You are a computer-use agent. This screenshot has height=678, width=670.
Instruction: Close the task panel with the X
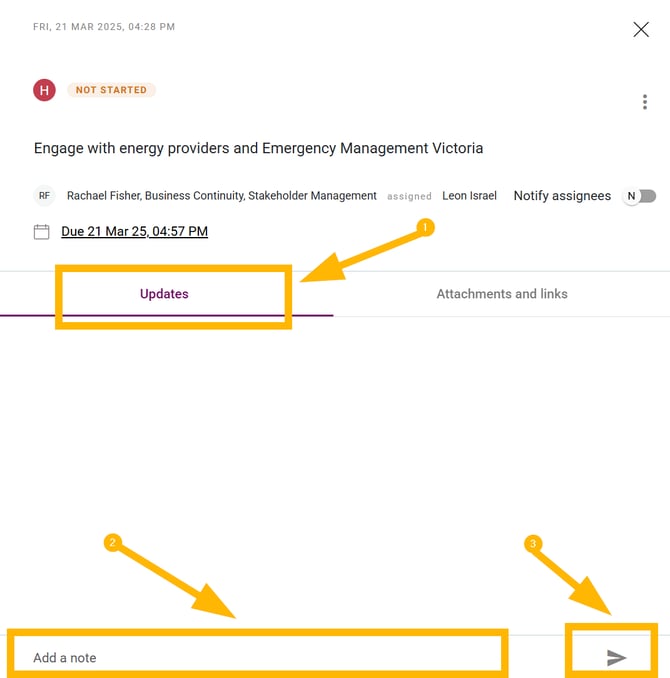[641, 30]
